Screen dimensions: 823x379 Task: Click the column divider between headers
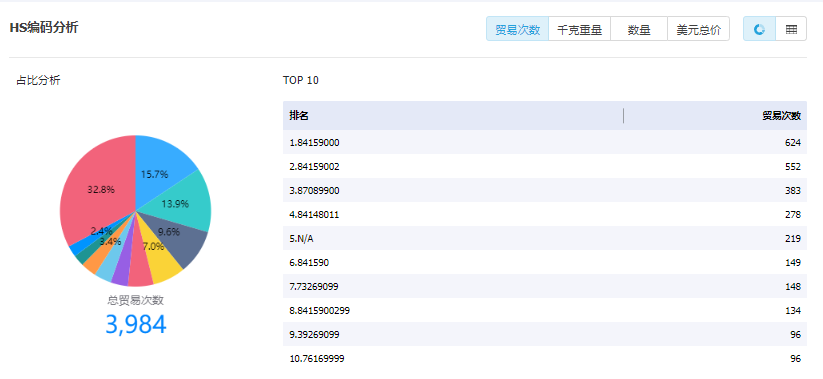(x=624, y=115)
